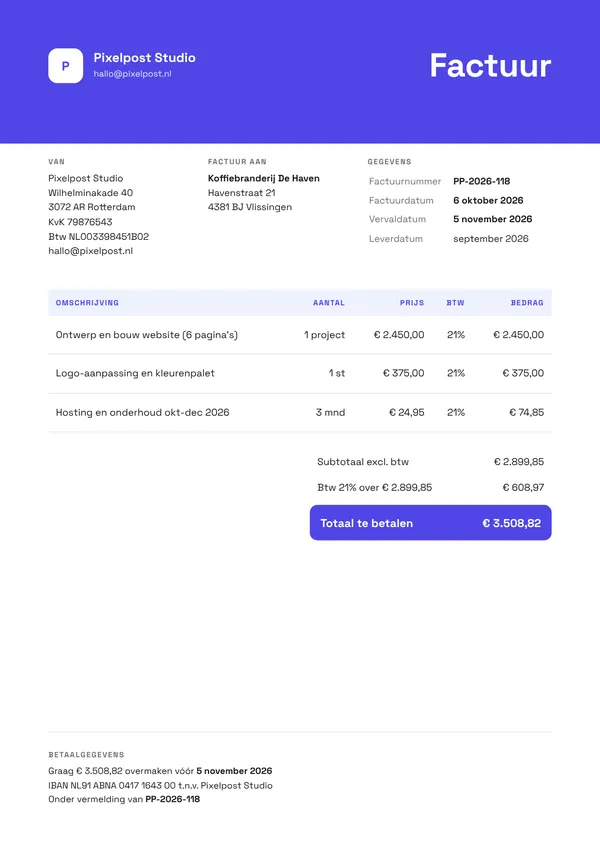
Task: Click the € 3.508,82 total amount
Action: 512,523
